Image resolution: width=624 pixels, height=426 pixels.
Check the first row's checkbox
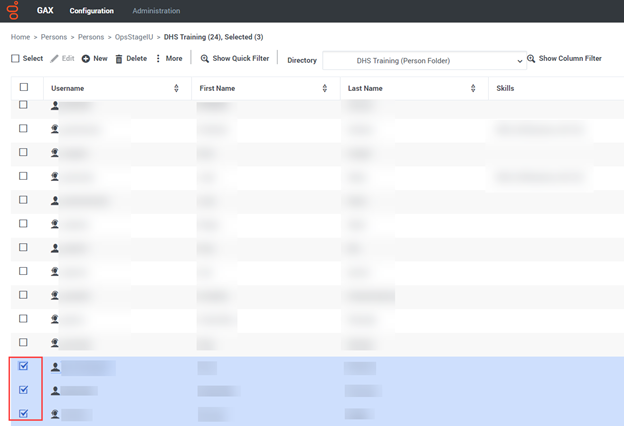(x=24, y=105)
